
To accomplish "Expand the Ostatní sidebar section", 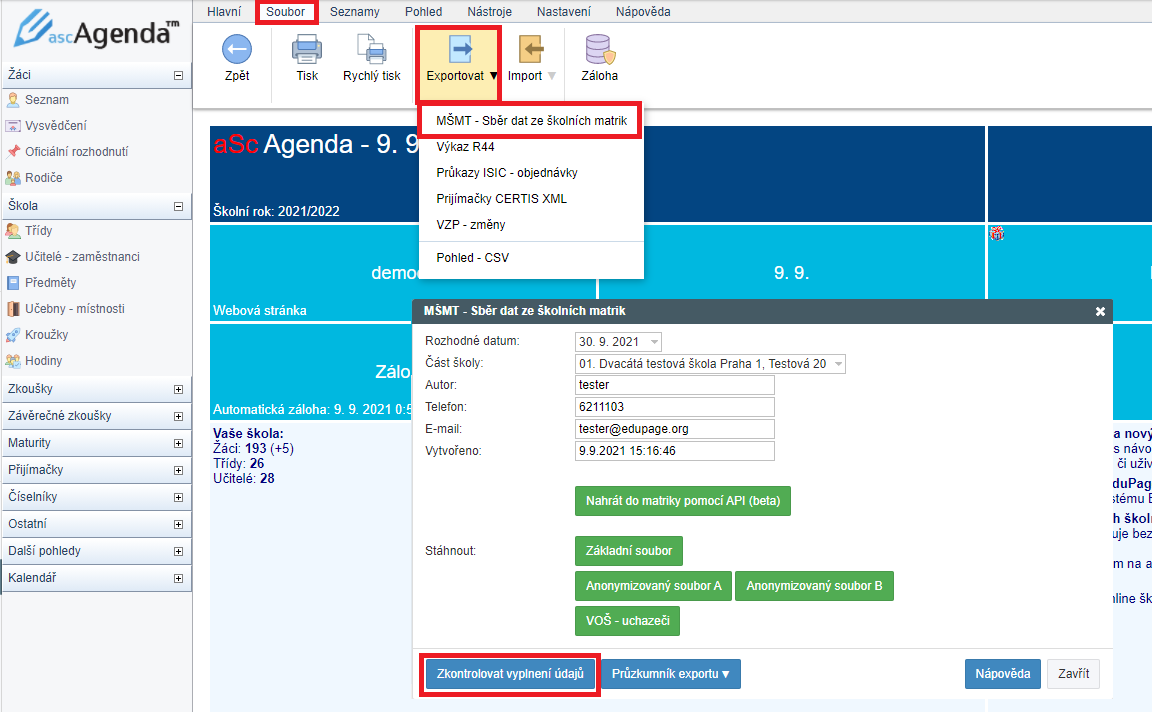I will (178, 525).
